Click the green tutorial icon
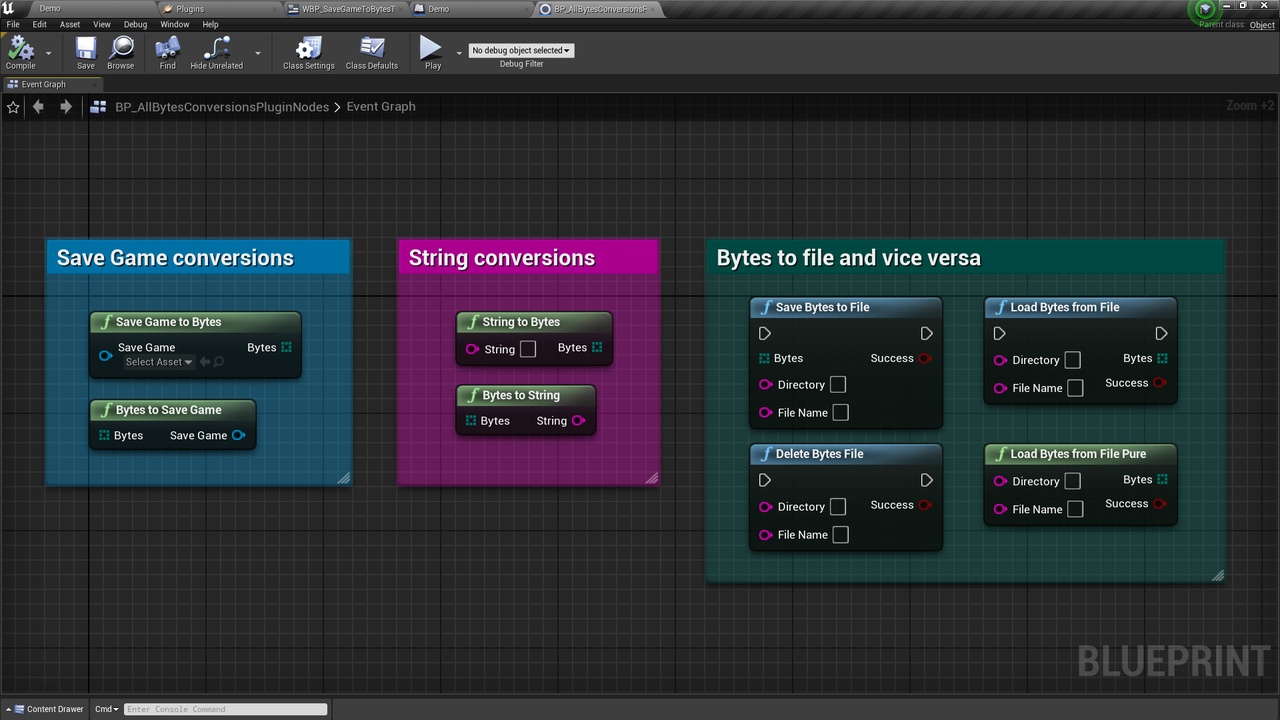 tap(1204, 10)
